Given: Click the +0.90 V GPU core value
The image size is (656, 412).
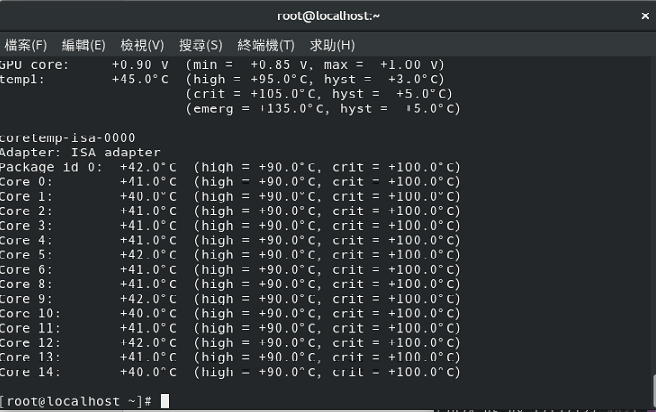Looking at the screenshot, I should click(140, 65).
